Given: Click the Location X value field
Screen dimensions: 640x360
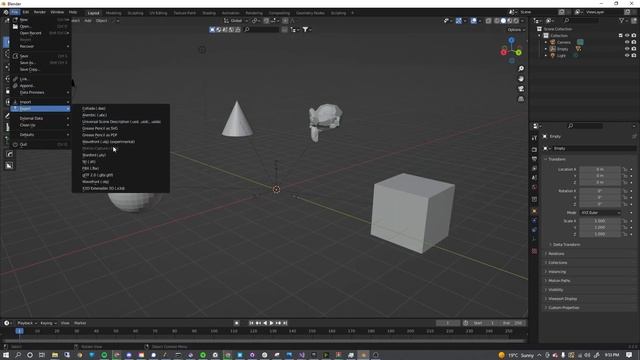Looking at the screenshot, I should tap(600, 169).
